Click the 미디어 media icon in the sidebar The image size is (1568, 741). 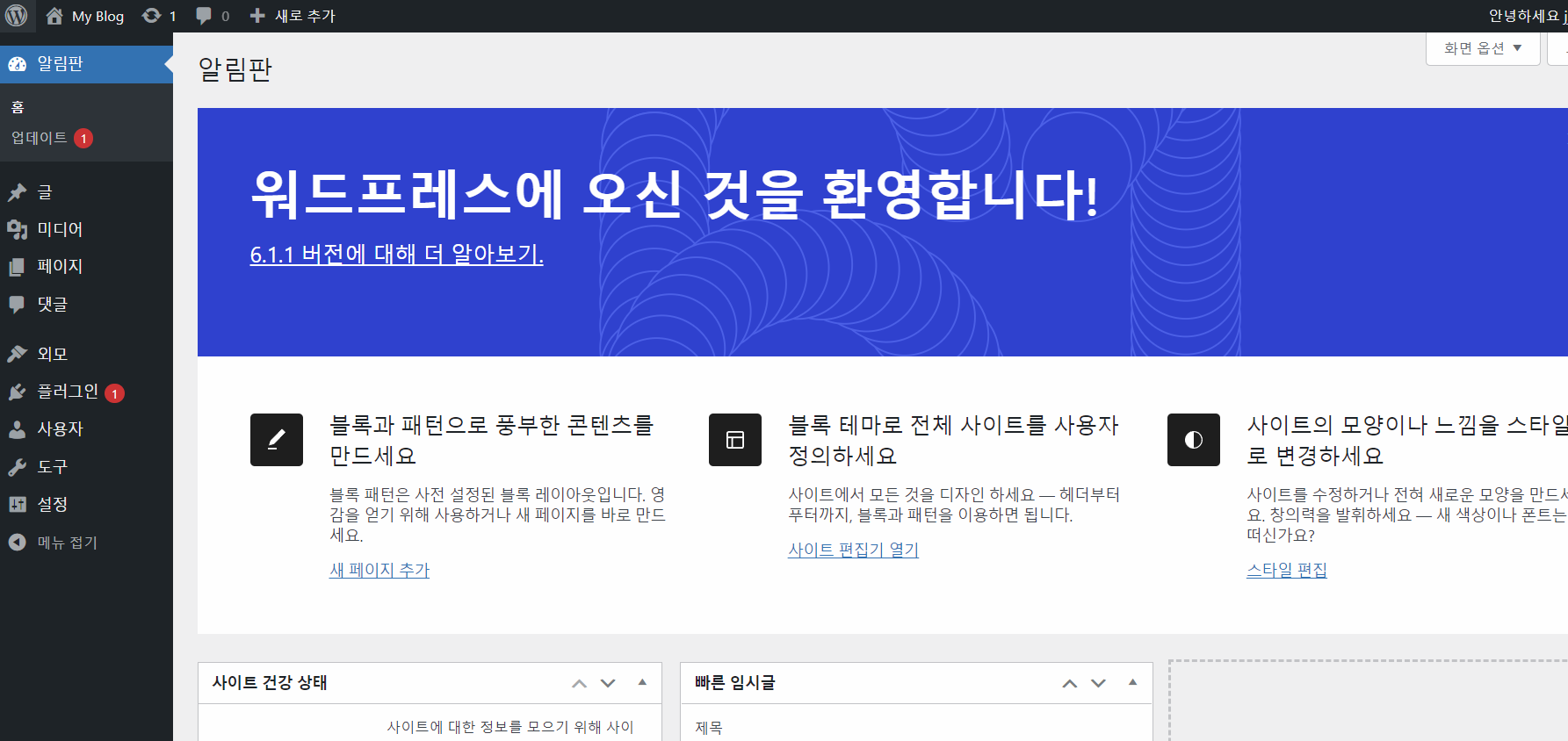pos(18,230)
